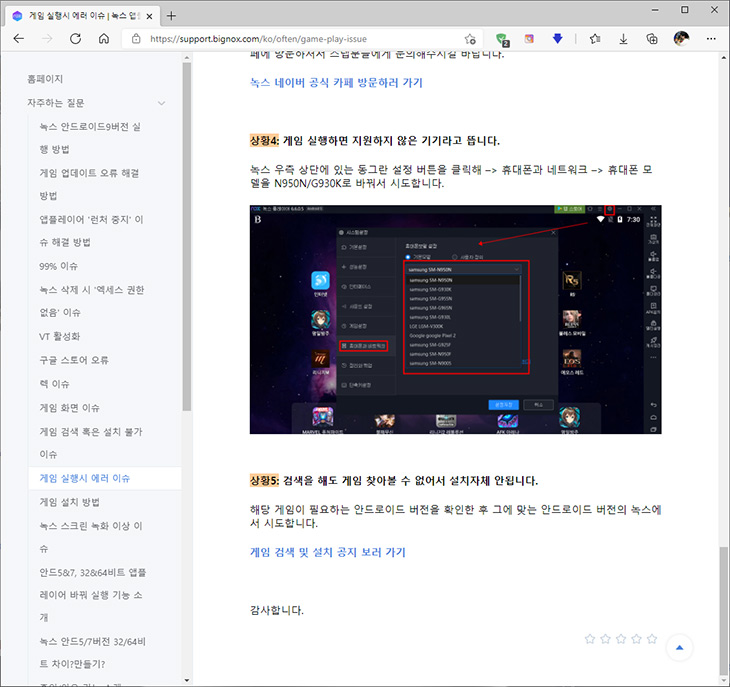Open Collections panel
The height and width of the screenshot is (687, 730).
click(652, 39)
